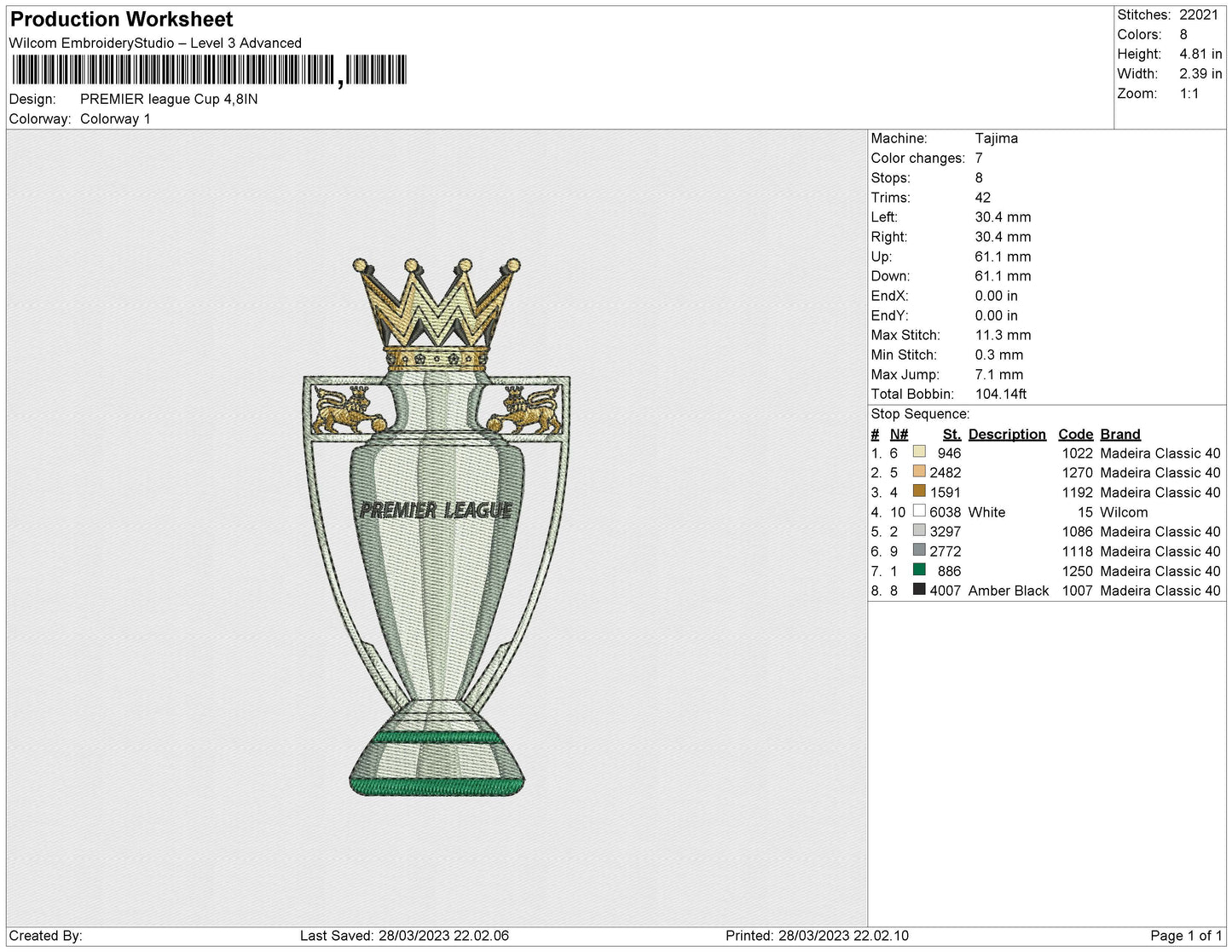This screenshot has height=952, width=1232.
Task: Click code '1118' in stop 6
Action: (1077, 551)
